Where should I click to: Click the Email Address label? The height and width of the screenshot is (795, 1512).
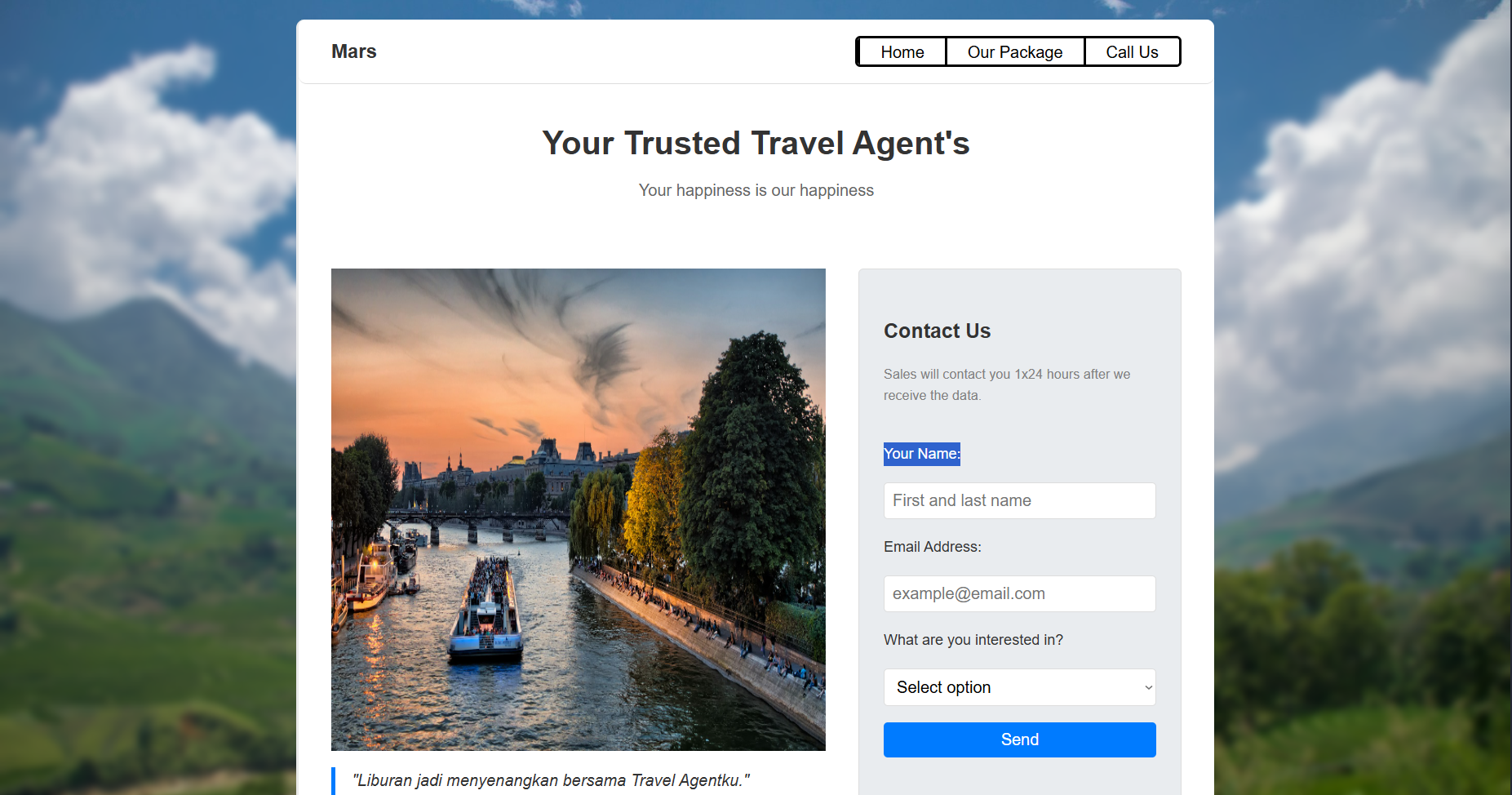coord(933,547)
